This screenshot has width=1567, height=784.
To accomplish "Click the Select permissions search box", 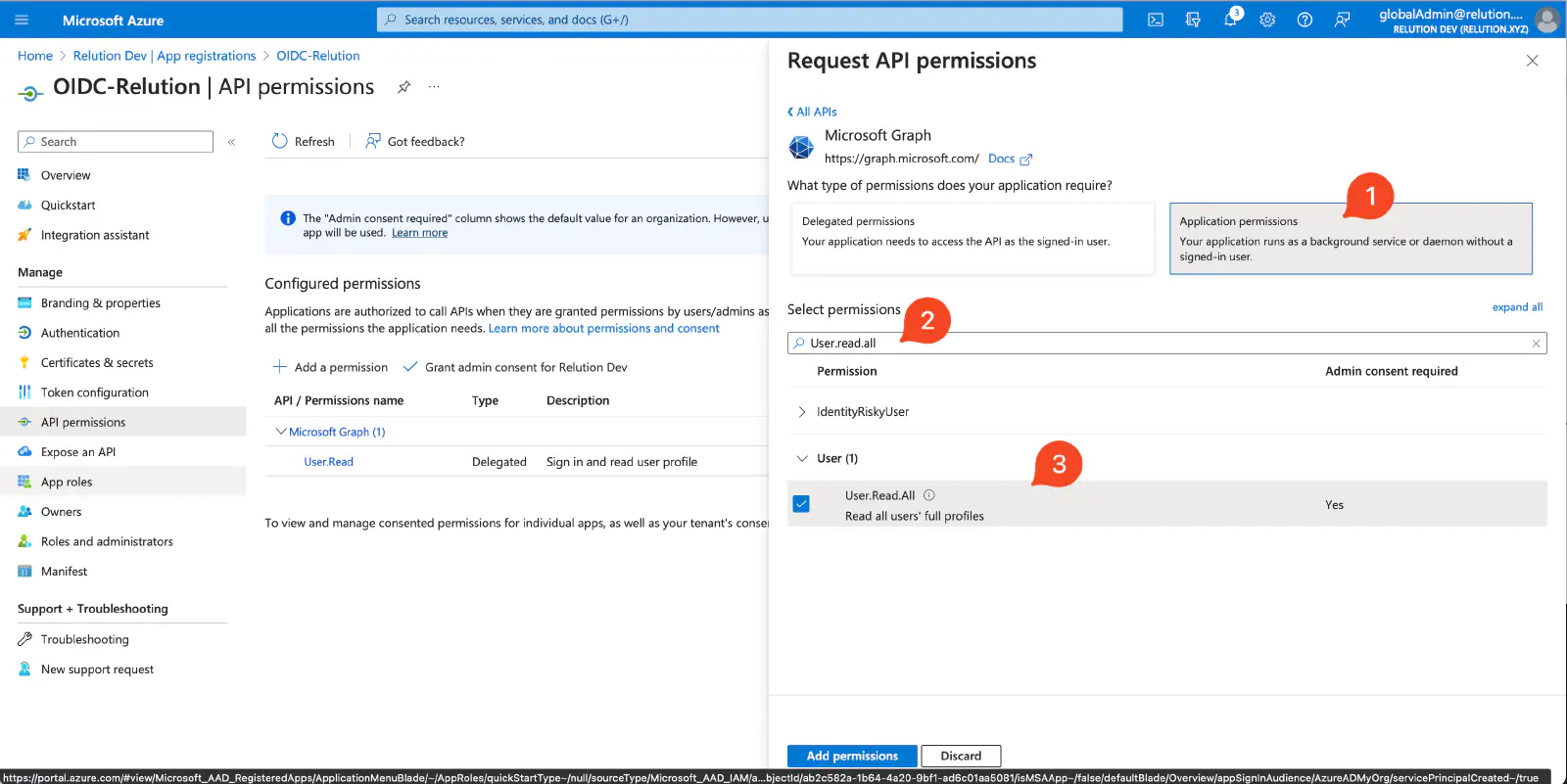I will click(x=1167, y=344).
